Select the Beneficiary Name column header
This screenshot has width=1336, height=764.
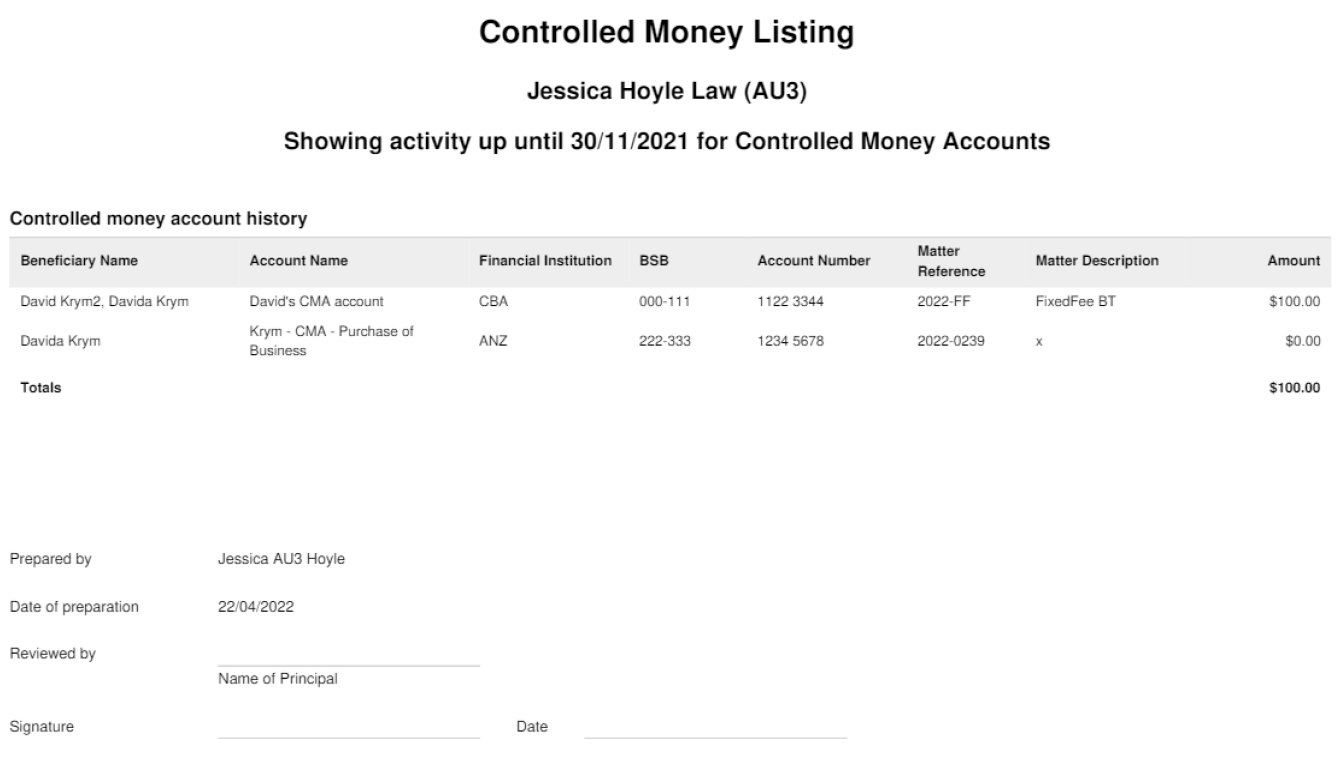tap(79, 261)
